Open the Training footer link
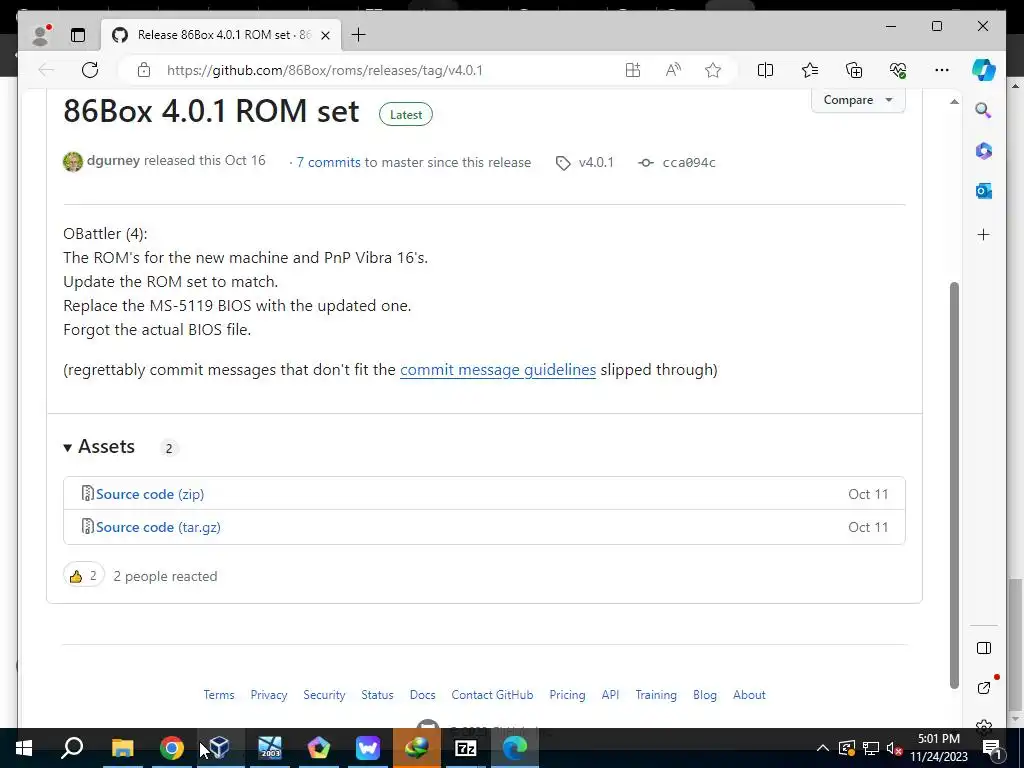This screenshot has height=768, width=1024. (x=656, y=695)
